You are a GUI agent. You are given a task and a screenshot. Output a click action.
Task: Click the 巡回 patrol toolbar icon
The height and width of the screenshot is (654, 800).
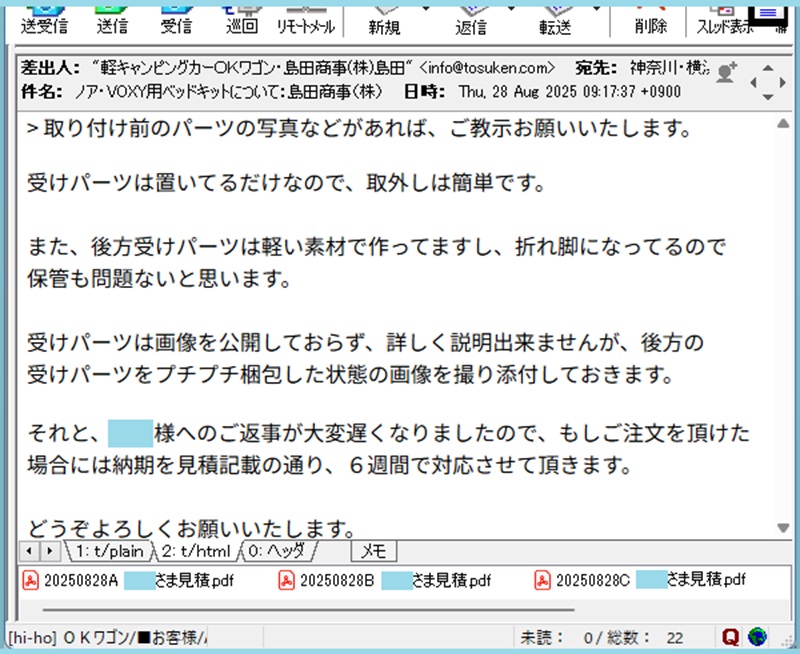[239, 20]
